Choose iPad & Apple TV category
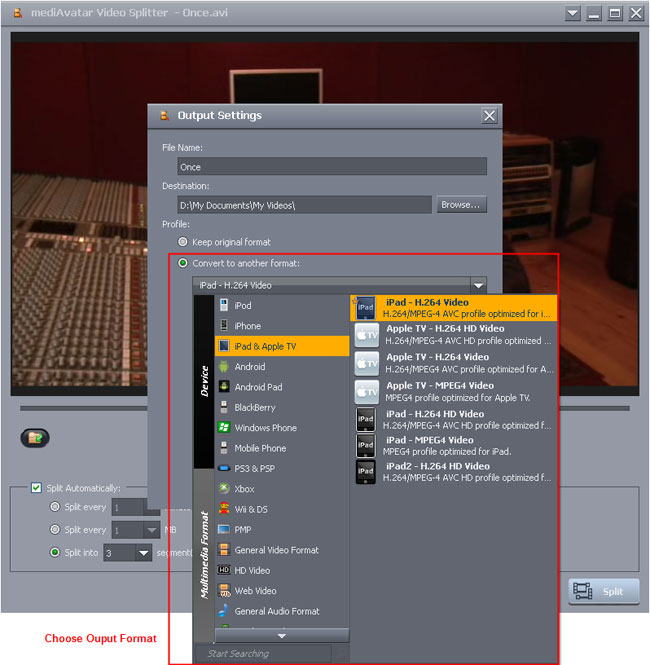The height and width of the screenshot is (665, 650). tap(282, 346)
